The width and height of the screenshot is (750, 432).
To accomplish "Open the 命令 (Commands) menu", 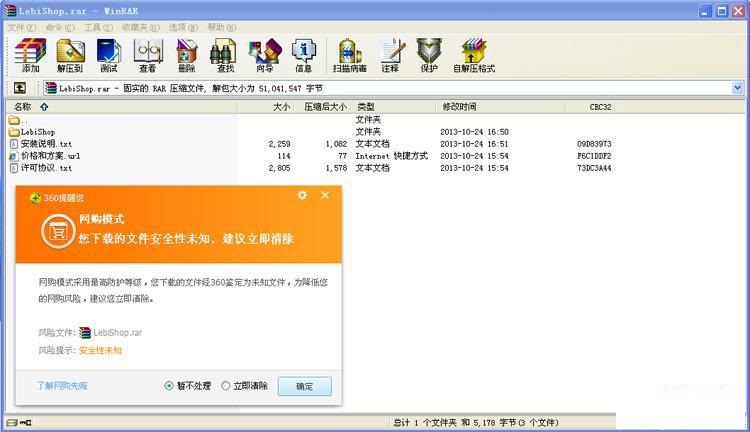I will point(60,27).
